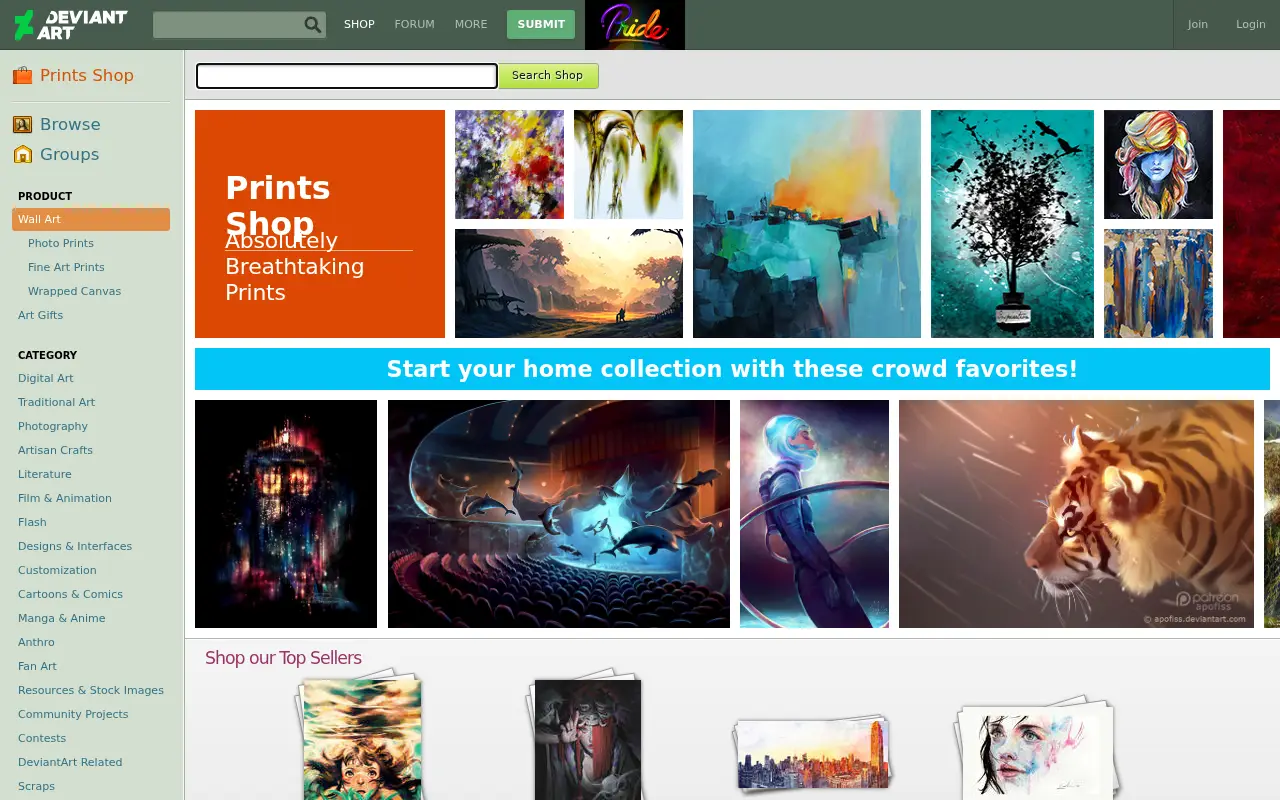Open the Artisan Crafts category

55,450
